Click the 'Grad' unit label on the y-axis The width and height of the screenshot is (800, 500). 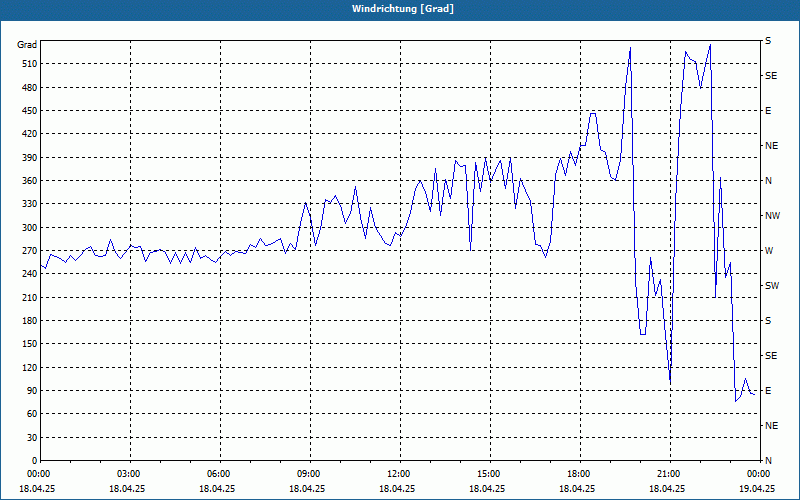pos(27,45)
